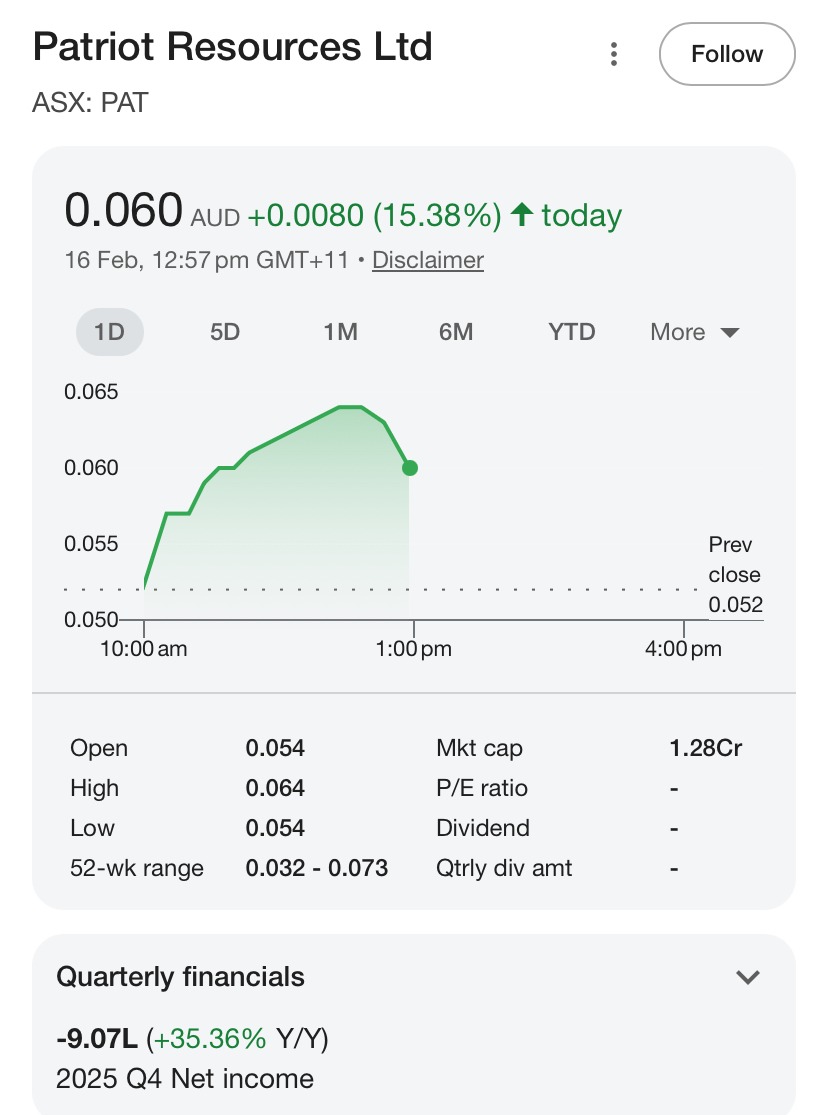
Task: Click the ASX: PAT ticker text
Action: pos(90,102)
